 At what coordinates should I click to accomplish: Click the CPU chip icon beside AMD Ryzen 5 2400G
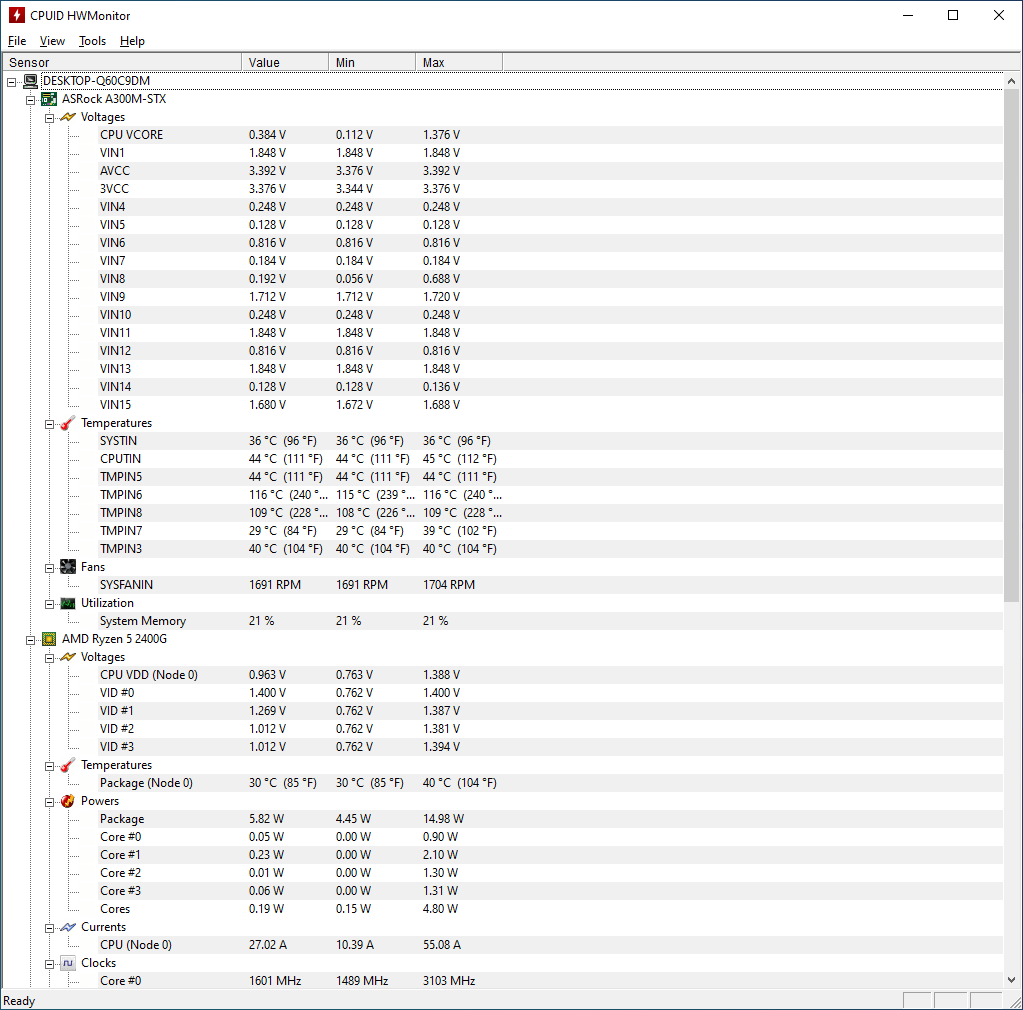(49, 639)
